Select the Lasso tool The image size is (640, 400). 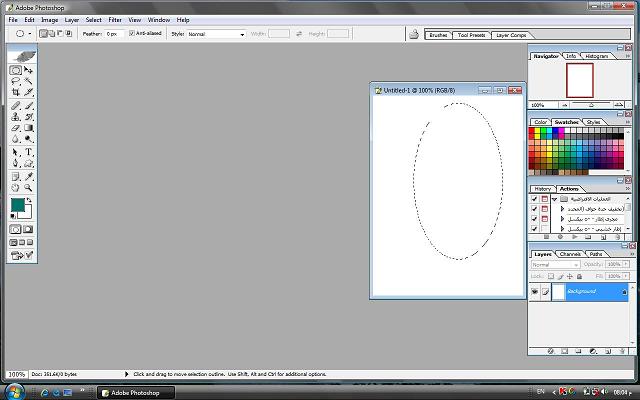(16, 82)
